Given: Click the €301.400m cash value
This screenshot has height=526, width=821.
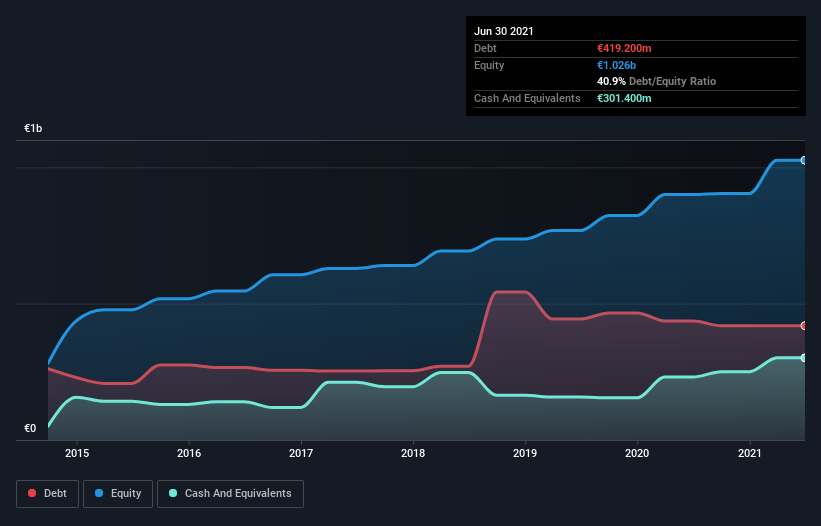Looking at the screenshot, I should (624, 98).
